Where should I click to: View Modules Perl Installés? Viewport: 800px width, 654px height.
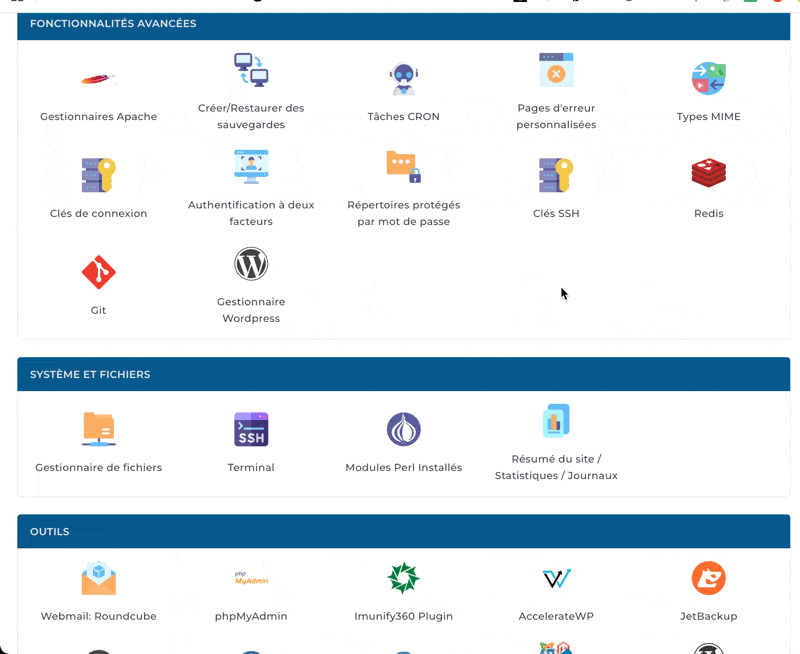click(x=403, y=440)
